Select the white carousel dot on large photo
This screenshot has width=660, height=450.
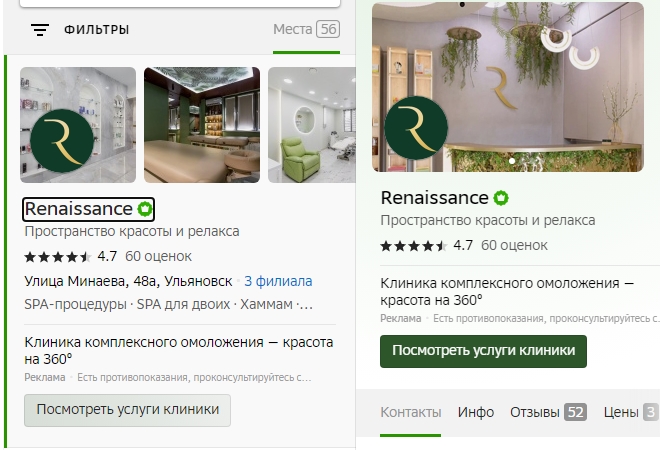512,161
